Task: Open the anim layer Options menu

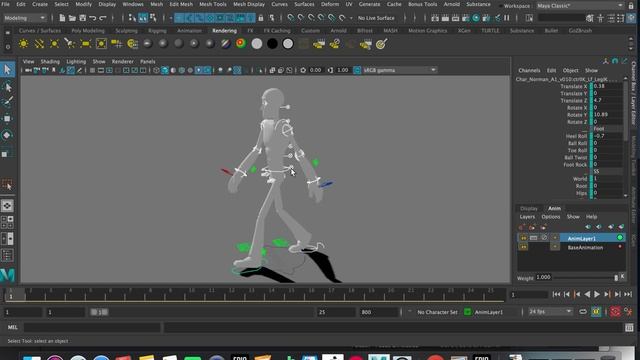Action: click(x=551, y=217)
